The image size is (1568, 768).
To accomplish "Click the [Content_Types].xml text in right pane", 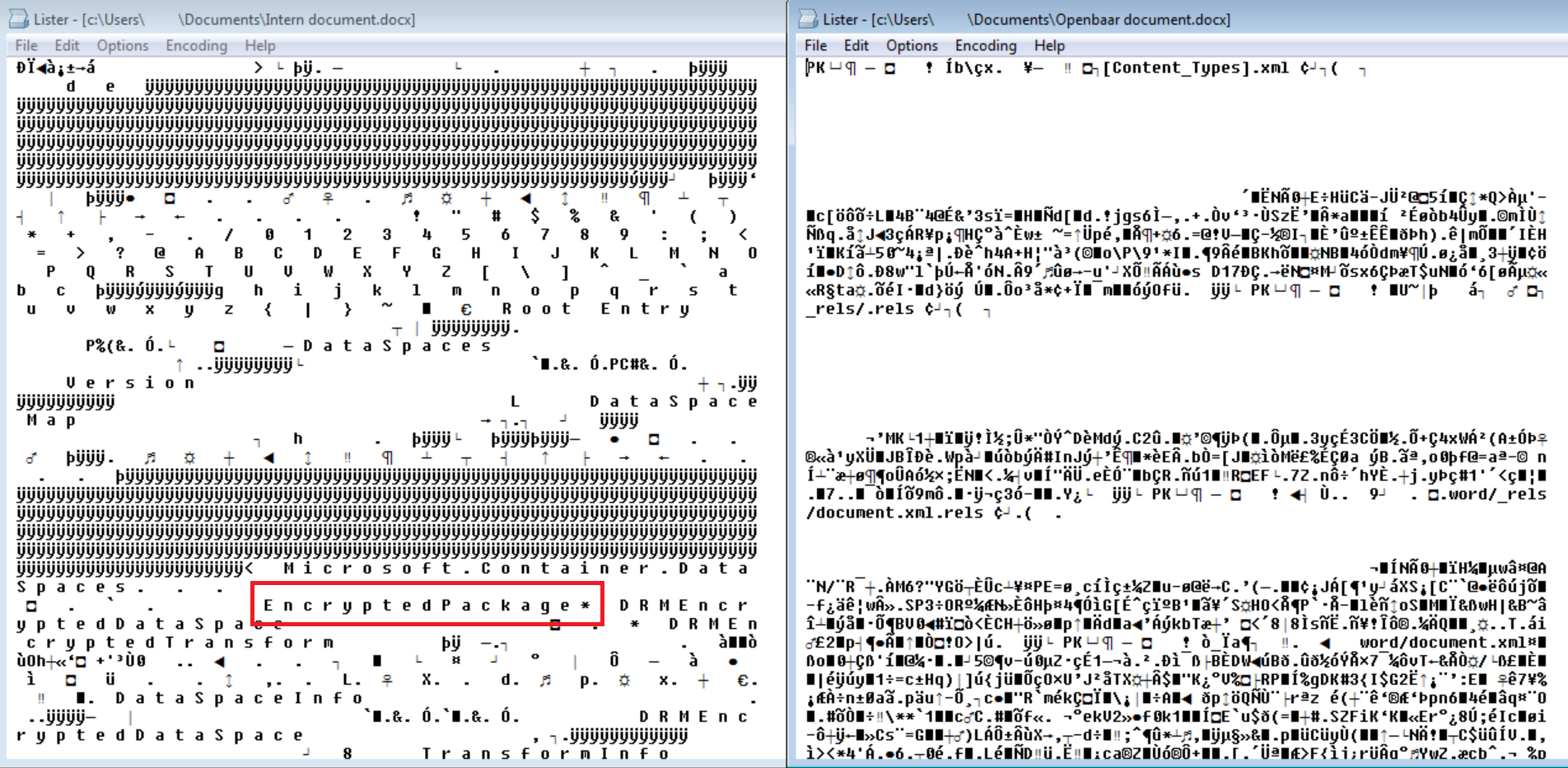I will point(1195,68).
